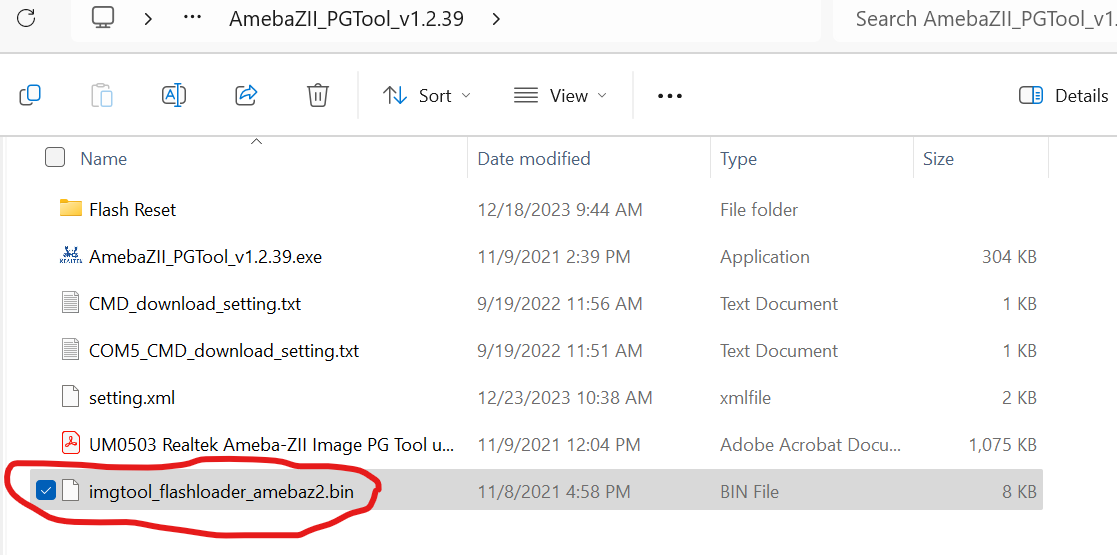
Task: Open the View dropdown menu
Action: (x=560, y=95)
